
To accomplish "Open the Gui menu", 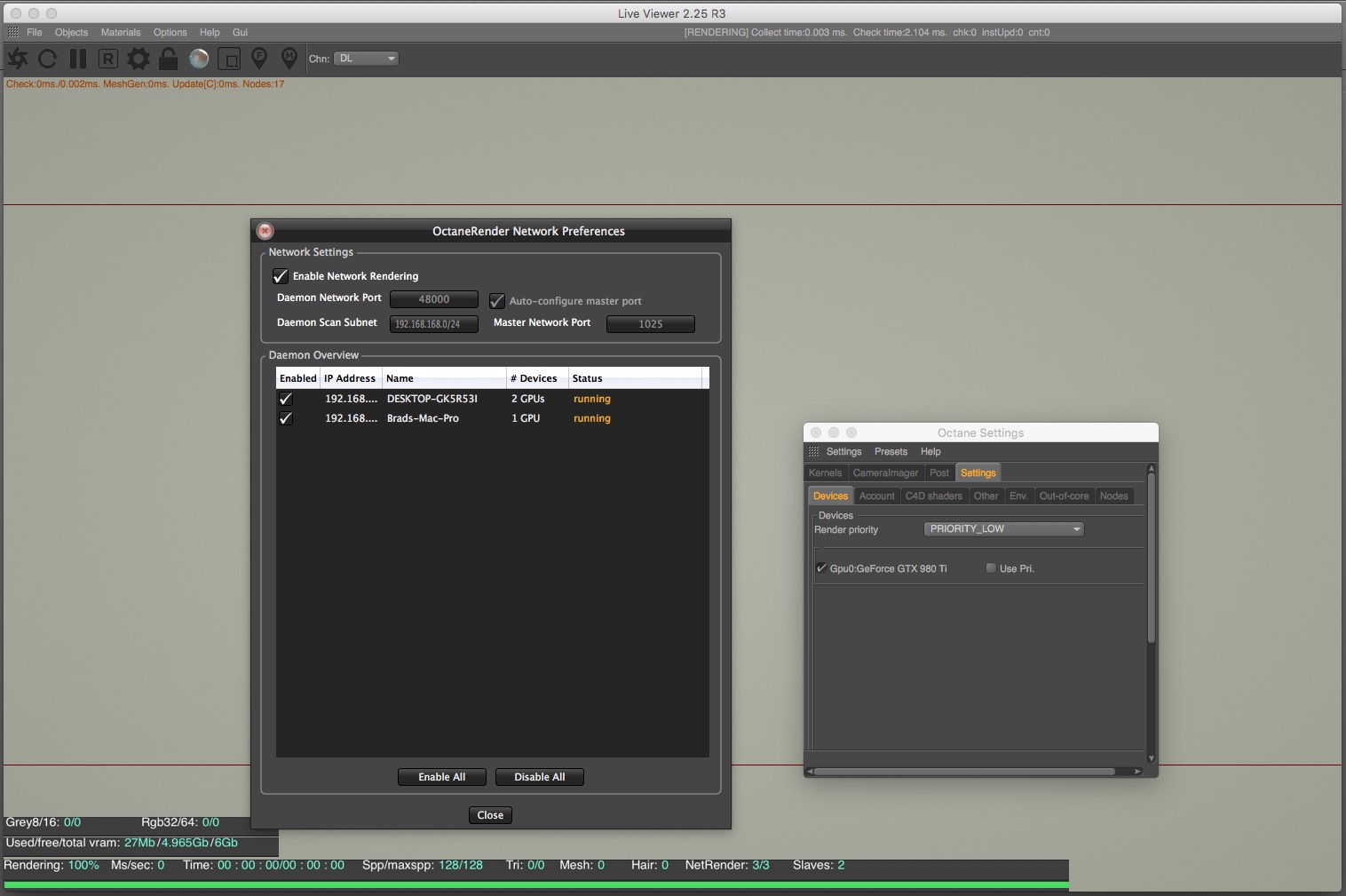I will click(240, 32).
